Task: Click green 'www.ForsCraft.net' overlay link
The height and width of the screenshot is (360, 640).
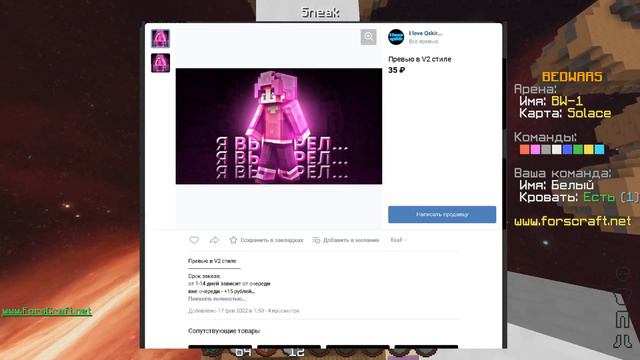Action: [47, 311]
